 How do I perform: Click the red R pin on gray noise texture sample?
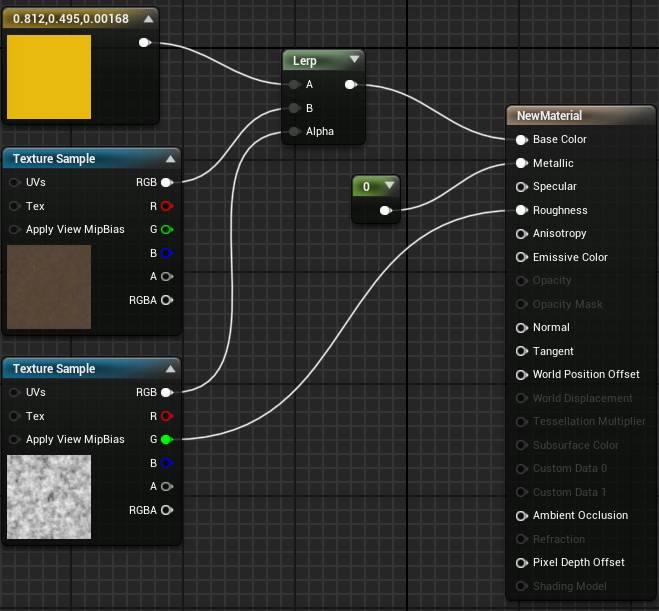[167, 416]
